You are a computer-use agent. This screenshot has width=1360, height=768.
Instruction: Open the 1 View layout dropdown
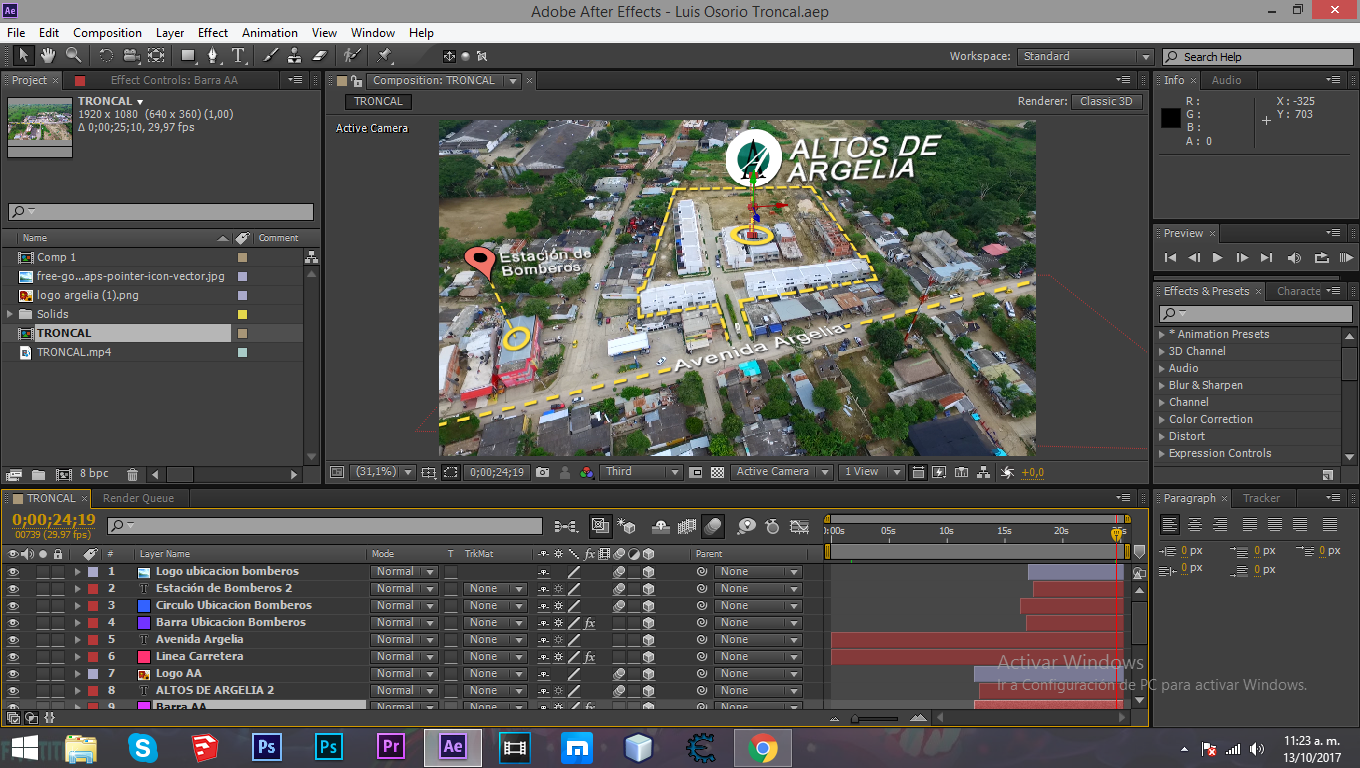(x=871, y=472)
